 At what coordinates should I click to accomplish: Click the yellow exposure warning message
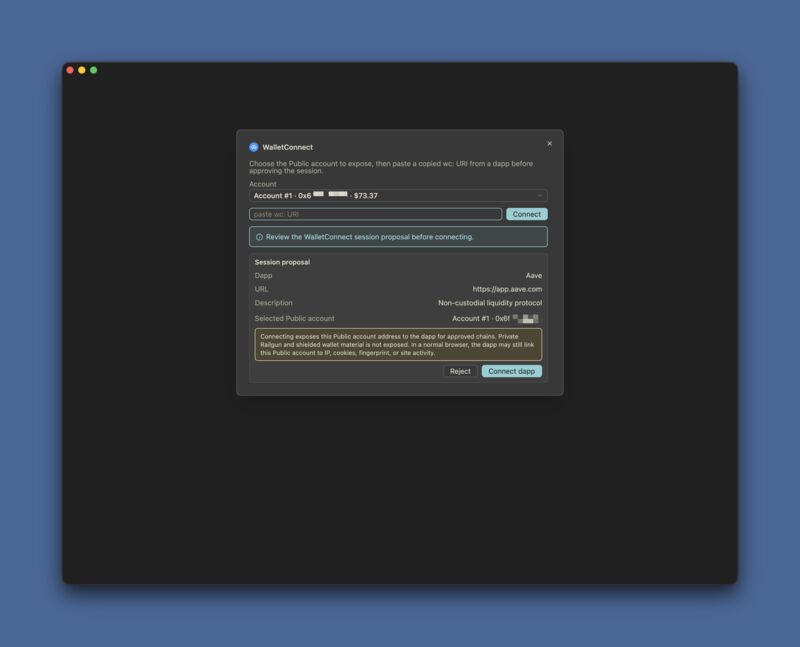[398, 344]
